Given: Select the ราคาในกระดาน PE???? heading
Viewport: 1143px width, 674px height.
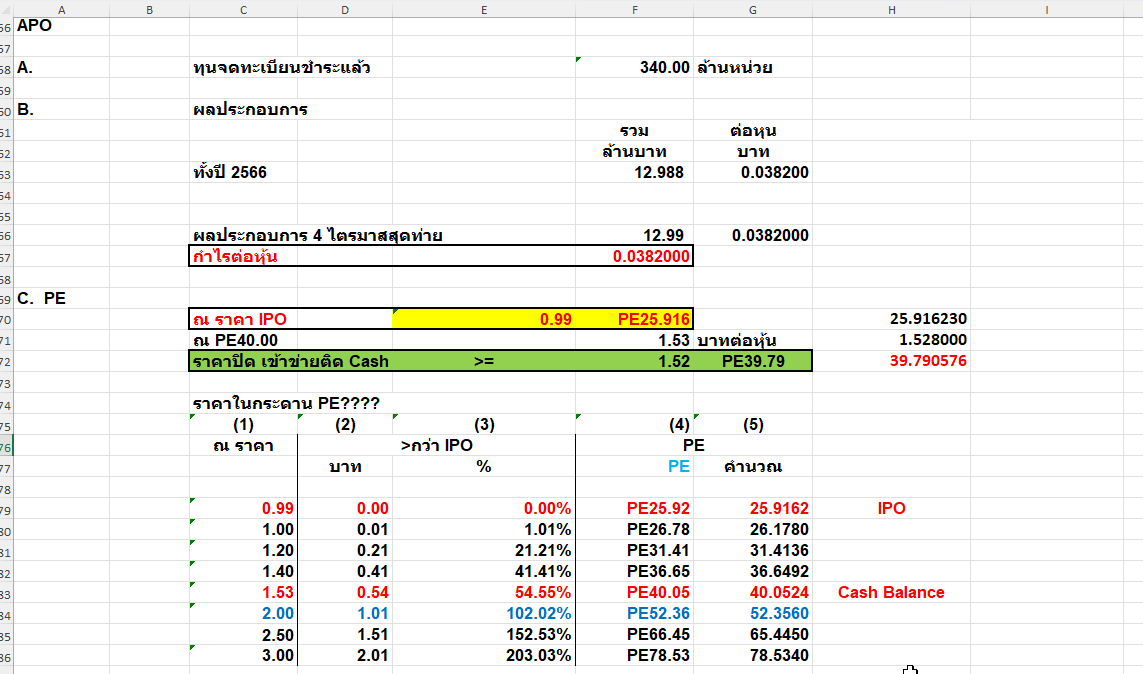Looking at the screenshot, I should pyautogui.click(x=286, y=404).
